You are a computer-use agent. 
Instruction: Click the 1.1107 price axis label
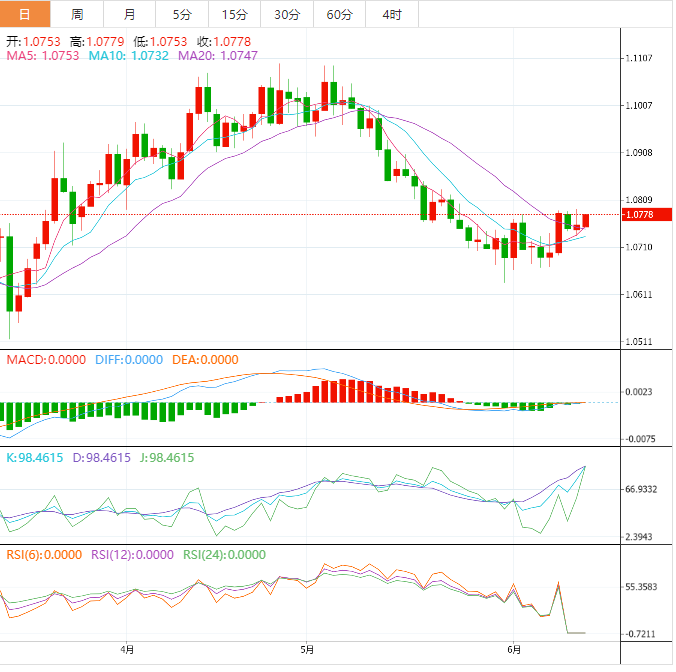tap(639, 58)
